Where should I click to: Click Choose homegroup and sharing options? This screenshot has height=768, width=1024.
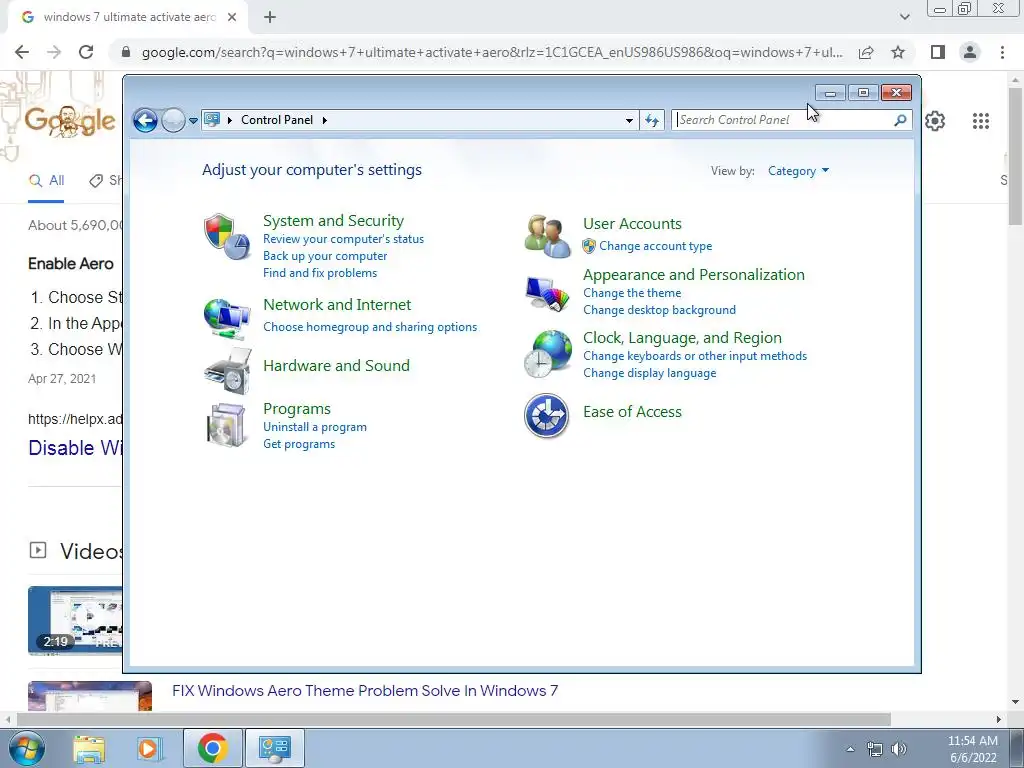click(x=370, y=327)
